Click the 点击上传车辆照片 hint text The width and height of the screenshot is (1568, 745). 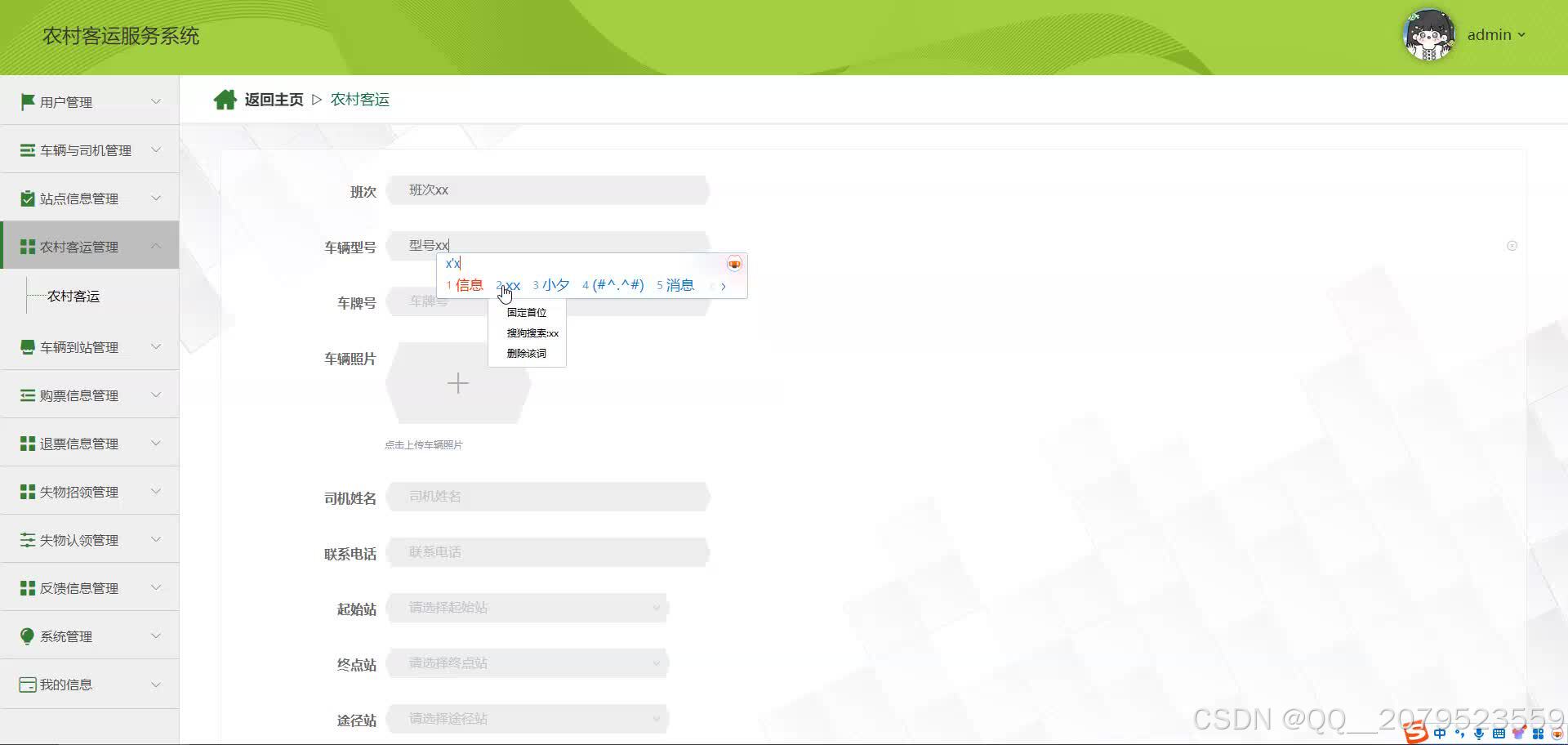(424, 445)
